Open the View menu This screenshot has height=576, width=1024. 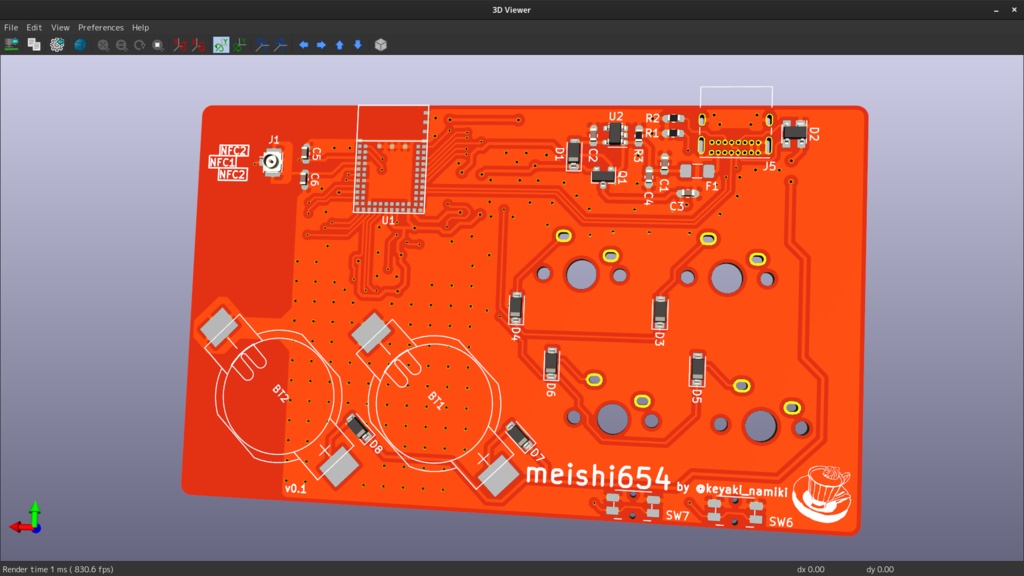pyautogui.click(x=59, y=27)
